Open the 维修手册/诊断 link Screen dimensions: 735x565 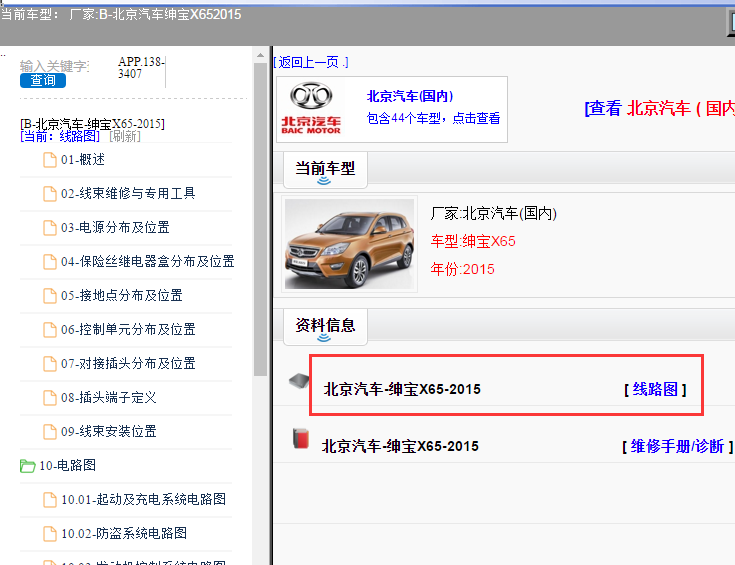click(x=677, y=446)
